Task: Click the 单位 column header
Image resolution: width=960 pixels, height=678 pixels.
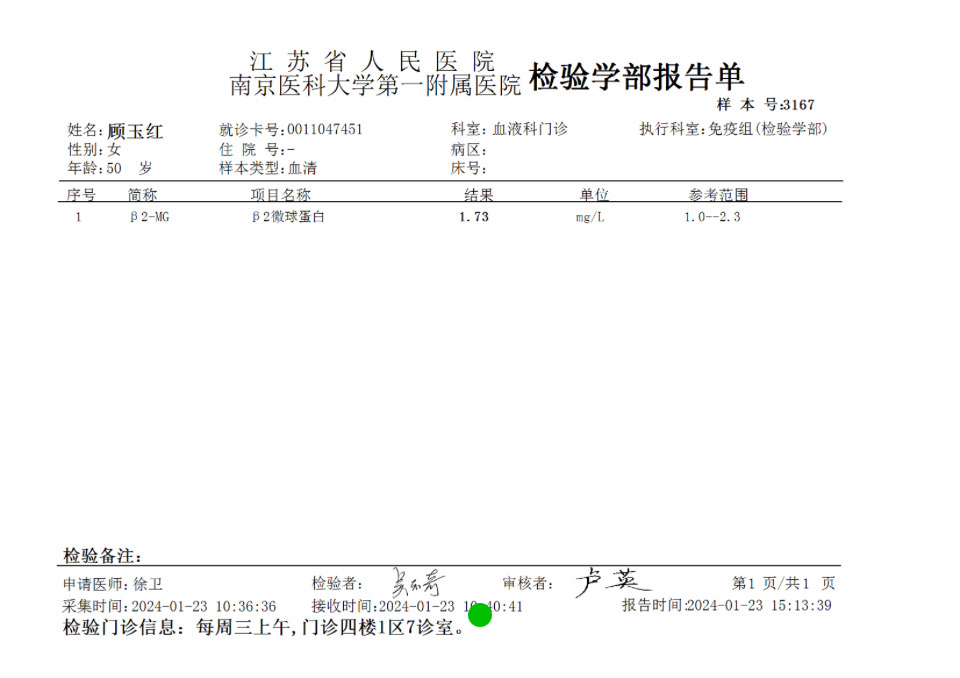Action: pyautogui.click(x=594, y=195)
